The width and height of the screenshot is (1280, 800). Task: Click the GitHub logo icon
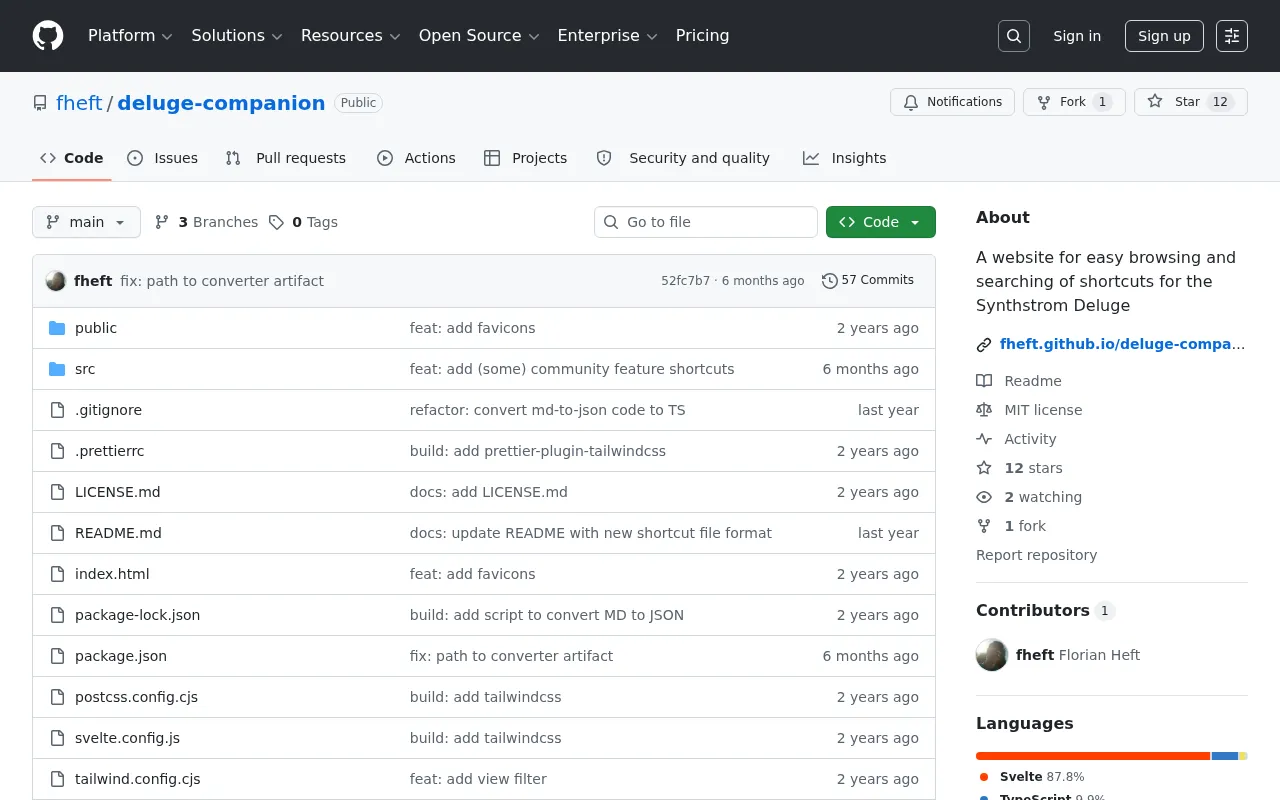tap(48, 36)
